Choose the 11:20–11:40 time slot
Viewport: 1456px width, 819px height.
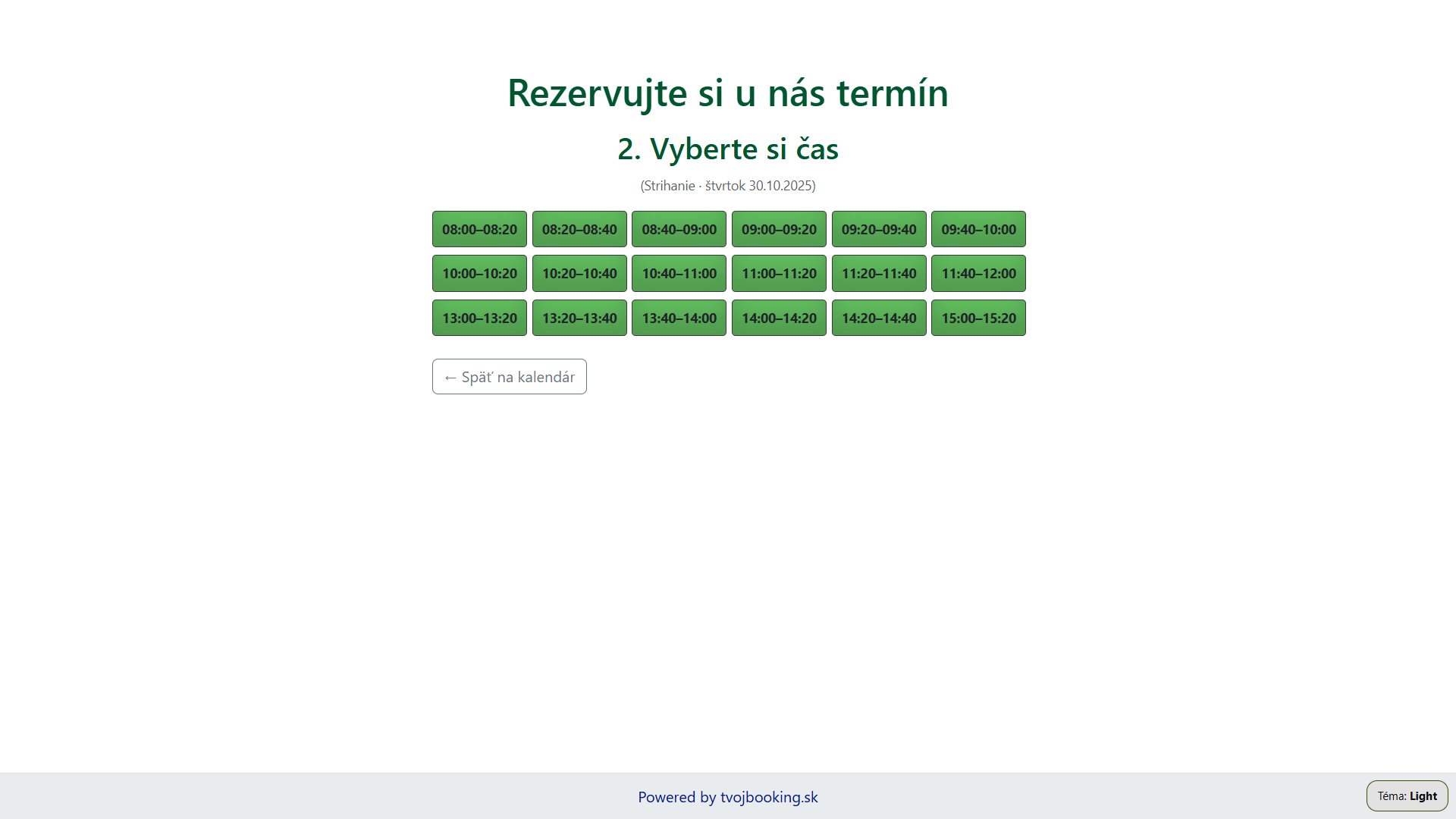[x=879, y=273]
